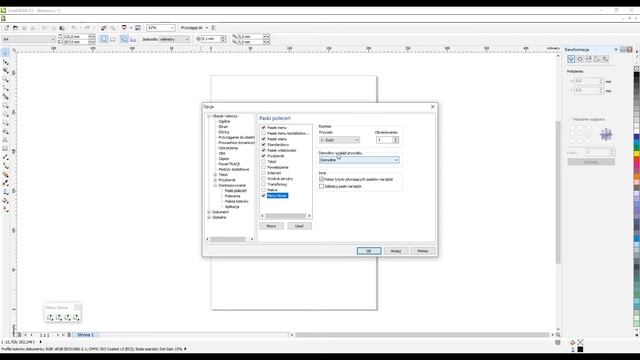Enable the Tekst toolbar checkbox
Viewport: 640px width, 360px height.
(x=264, y=162)
